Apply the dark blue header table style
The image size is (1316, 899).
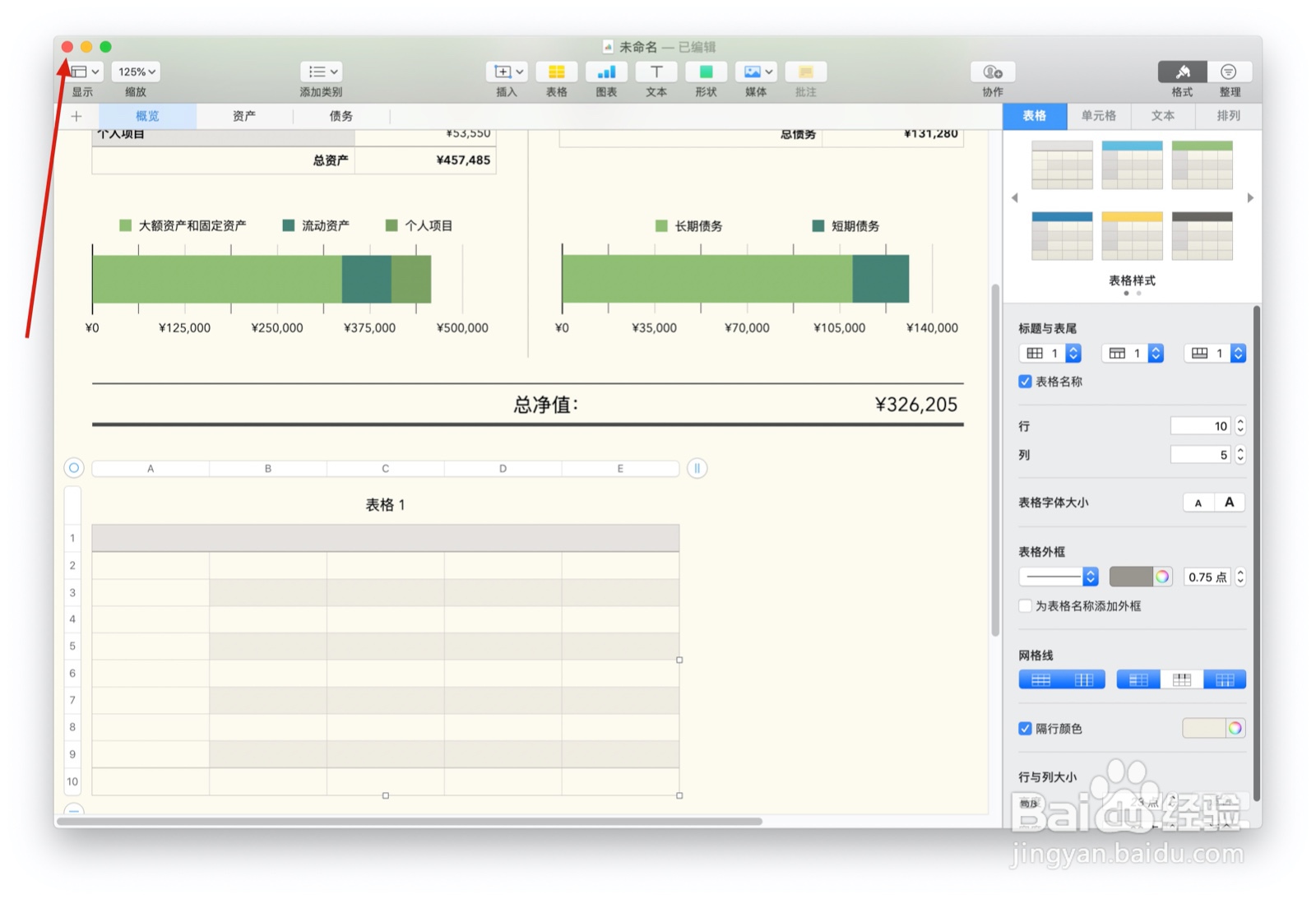[1062, 236]
